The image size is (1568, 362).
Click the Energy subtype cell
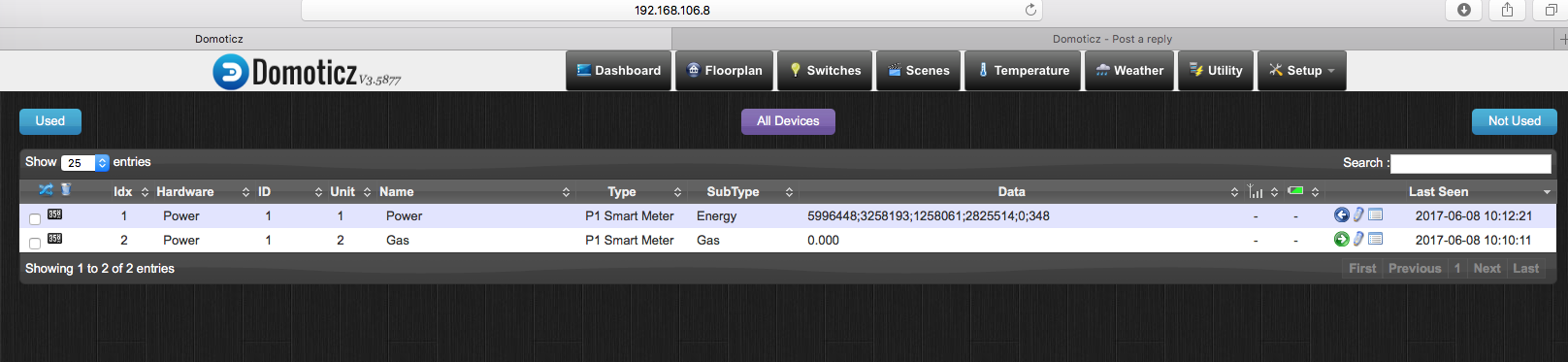(x=716, y=215)
